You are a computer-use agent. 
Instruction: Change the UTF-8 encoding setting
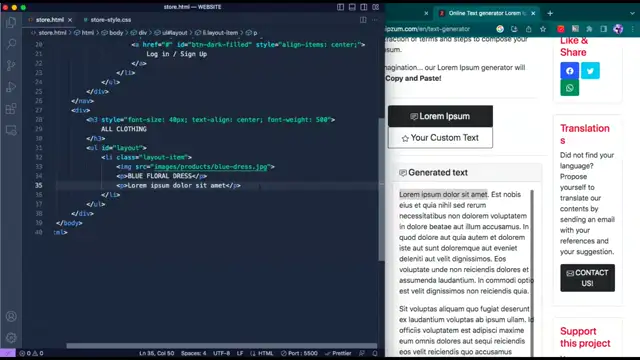coord(222,353)
